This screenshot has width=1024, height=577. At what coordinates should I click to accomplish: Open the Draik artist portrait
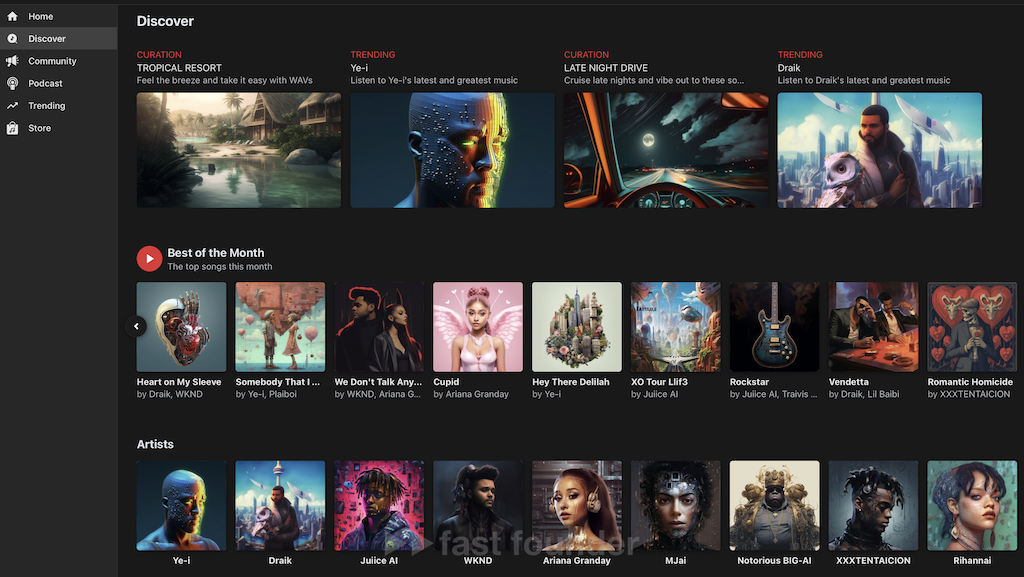(x=280, y=506)
